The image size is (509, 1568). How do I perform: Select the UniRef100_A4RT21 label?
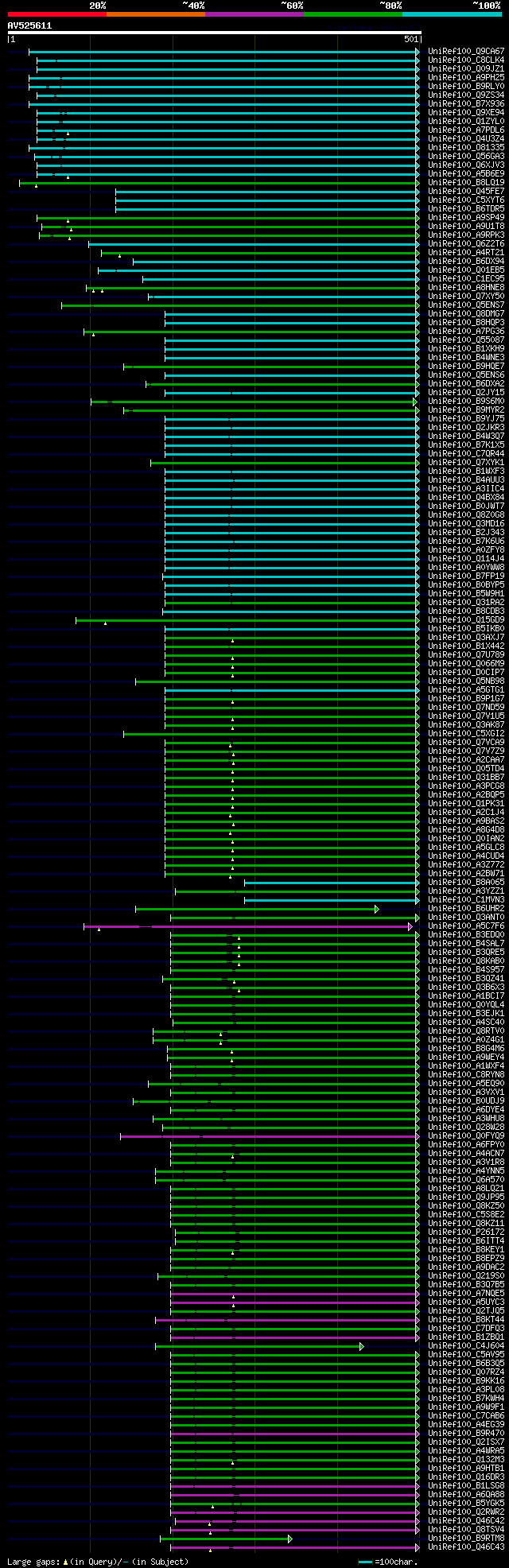466,253
